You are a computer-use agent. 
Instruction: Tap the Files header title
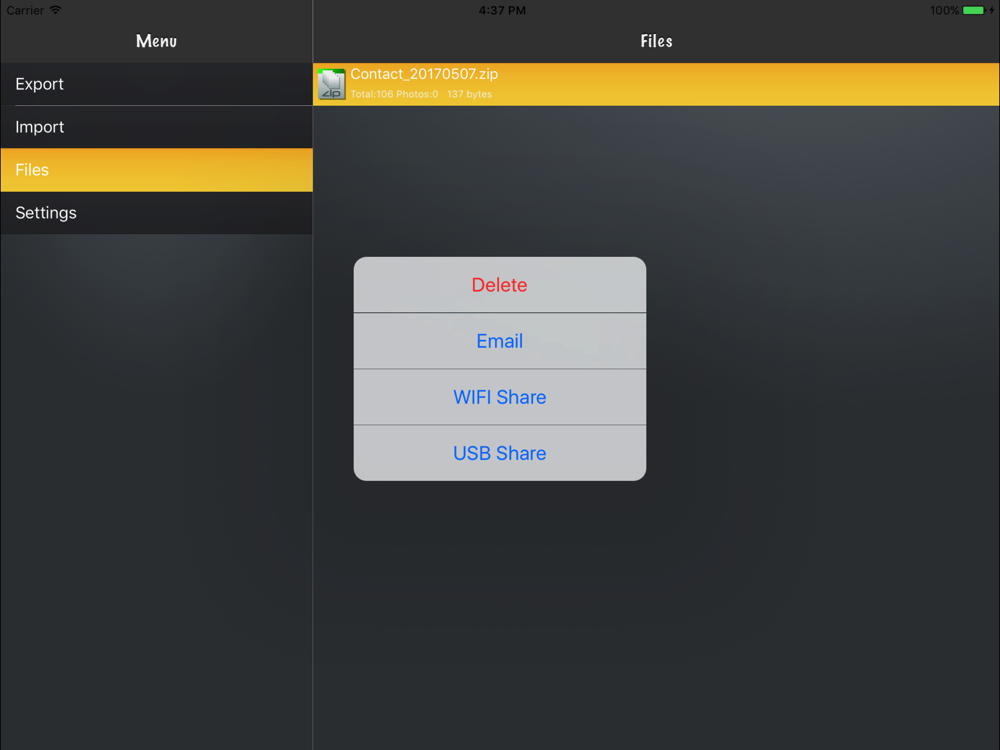click(656, 41)
